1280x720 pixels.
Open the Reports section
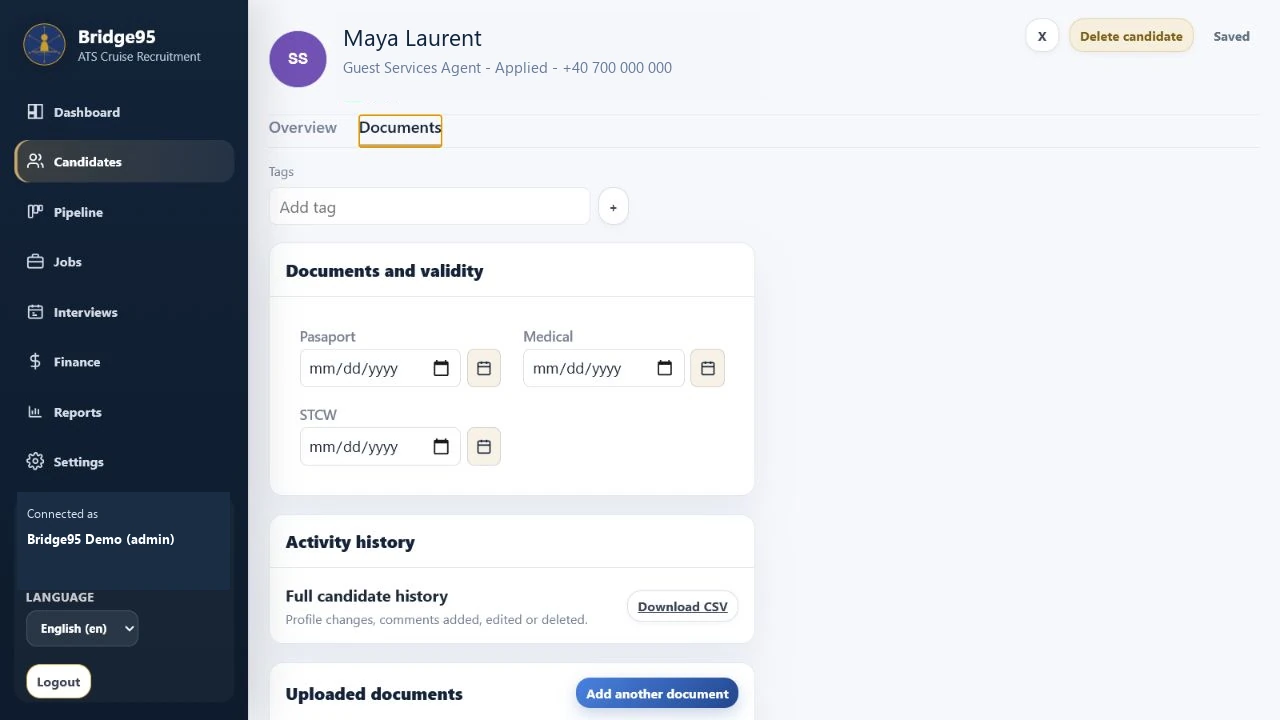pos(124,412)
